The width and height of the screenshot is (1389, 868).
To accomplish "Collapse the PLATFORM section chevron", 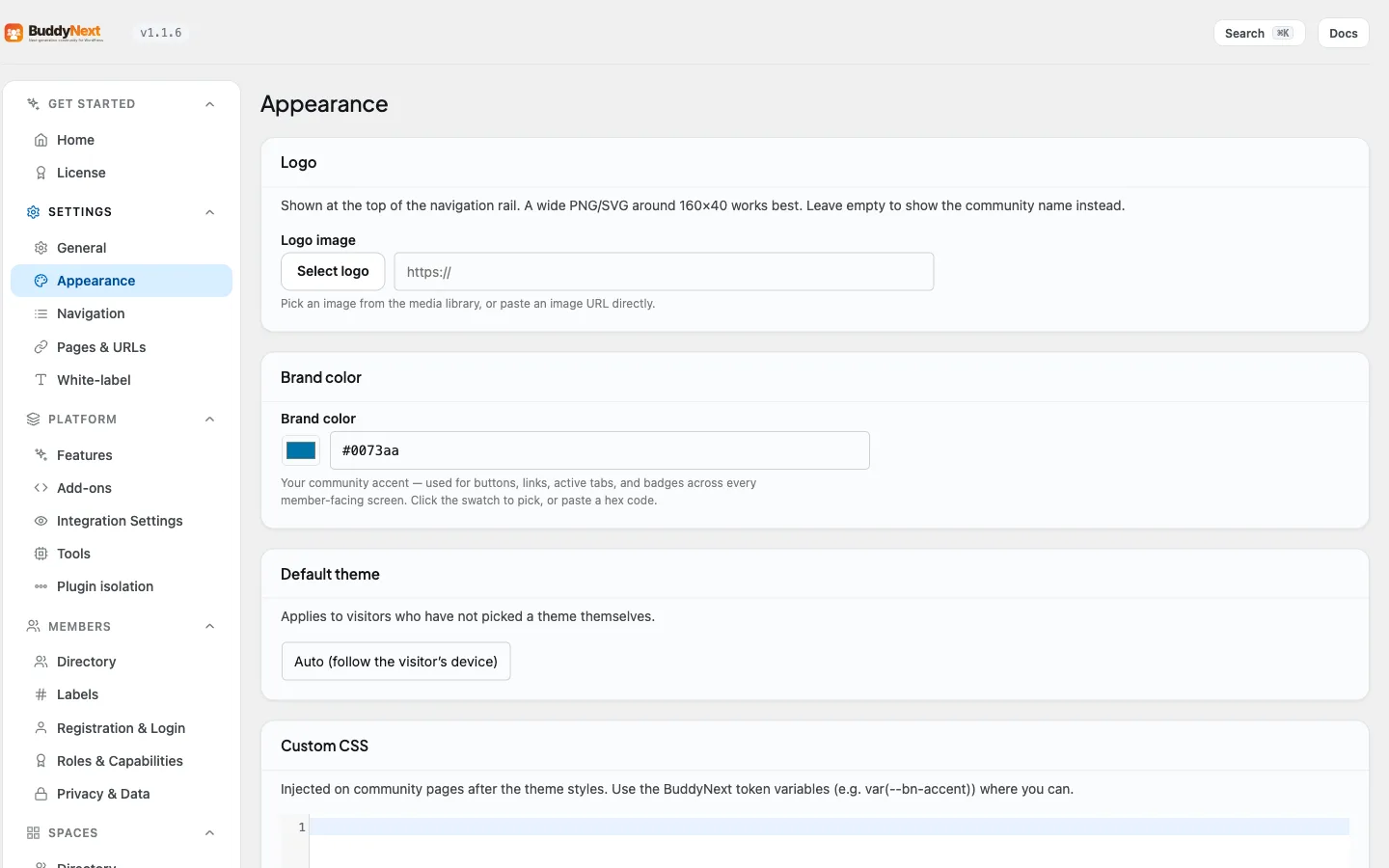I will (x=209, y=420).
